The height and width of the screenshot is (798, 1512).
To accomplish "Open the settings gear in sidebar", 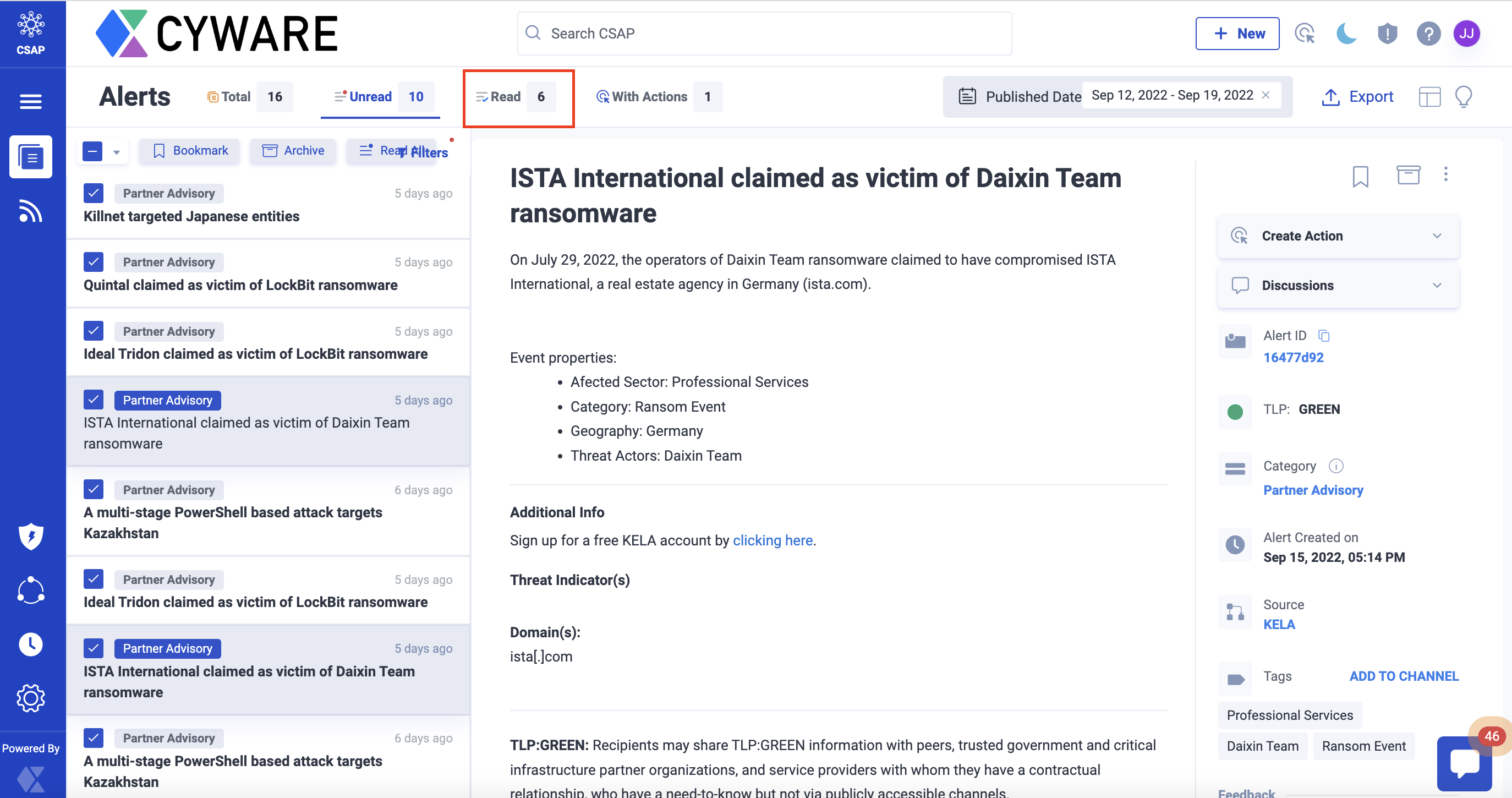I will [x=30, y=698].
